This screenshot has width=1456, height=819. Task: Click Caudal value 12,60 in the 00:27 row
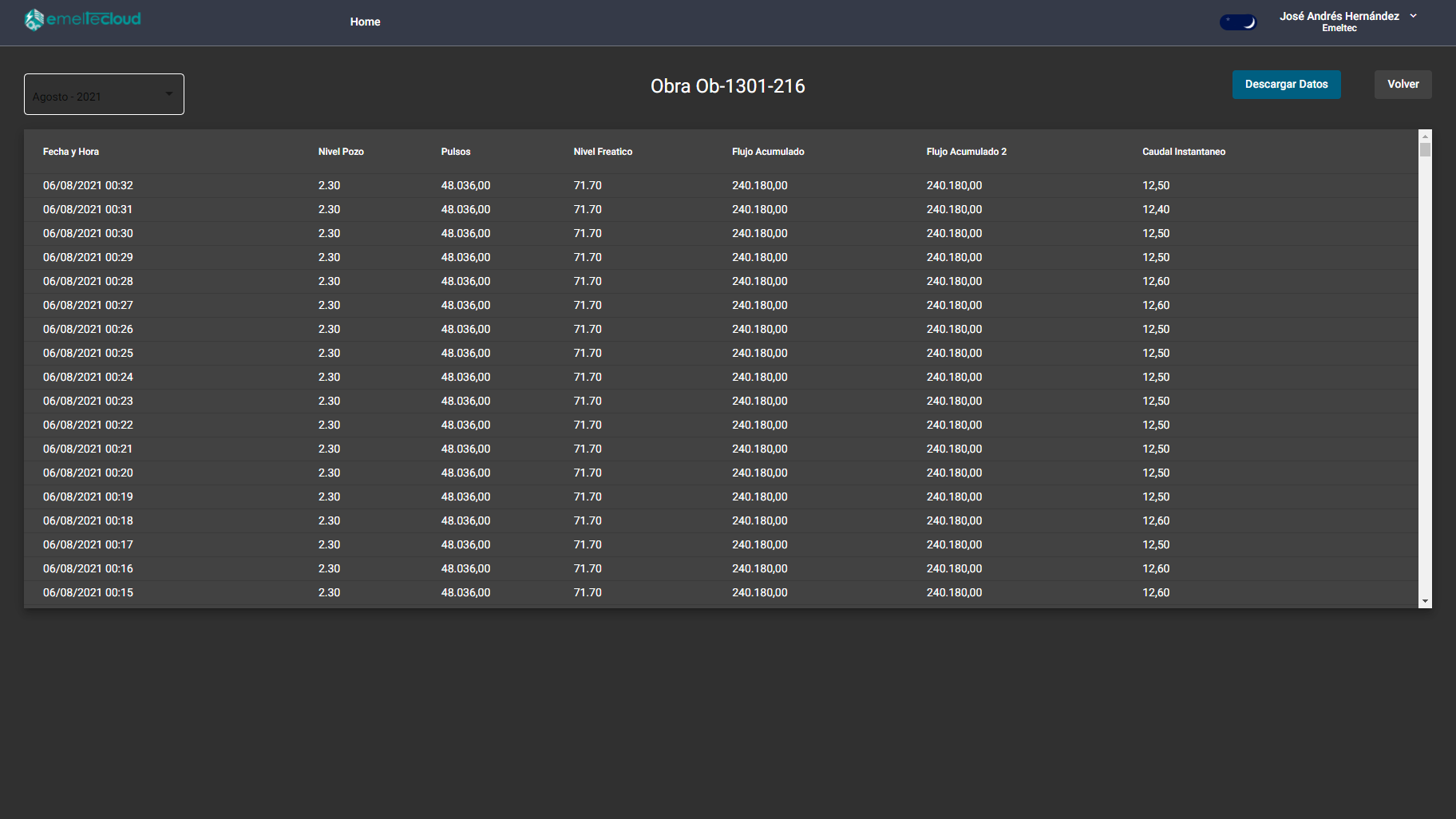1156,306
